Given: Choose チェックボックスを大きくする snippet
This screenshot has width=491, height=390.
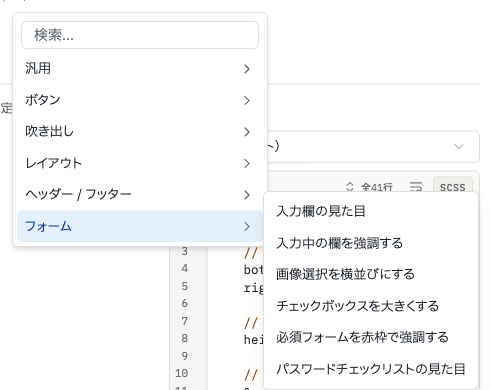Looking at the screenshot, I should 371,306.
